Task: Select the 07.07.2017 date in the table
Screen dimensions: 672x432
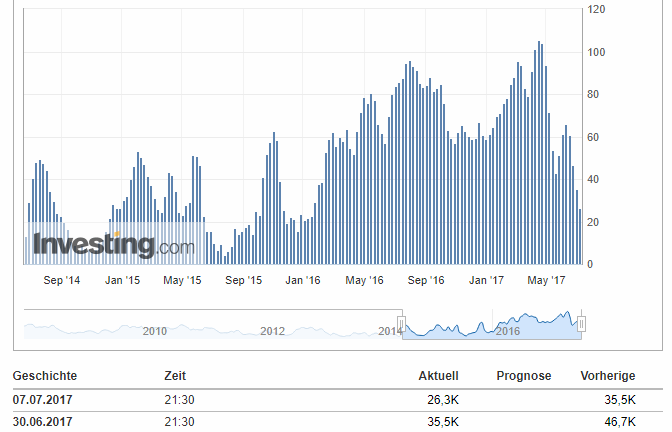Action: pyautogui.click(x=42, y=400)
